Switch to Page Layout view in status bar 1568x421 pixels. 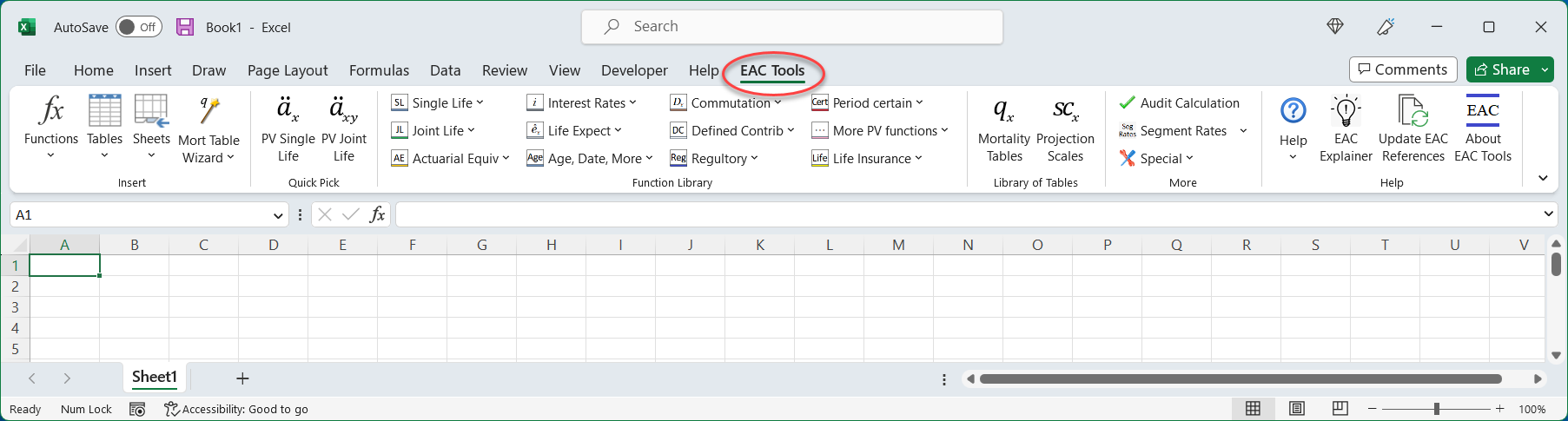pos(1297,409)
